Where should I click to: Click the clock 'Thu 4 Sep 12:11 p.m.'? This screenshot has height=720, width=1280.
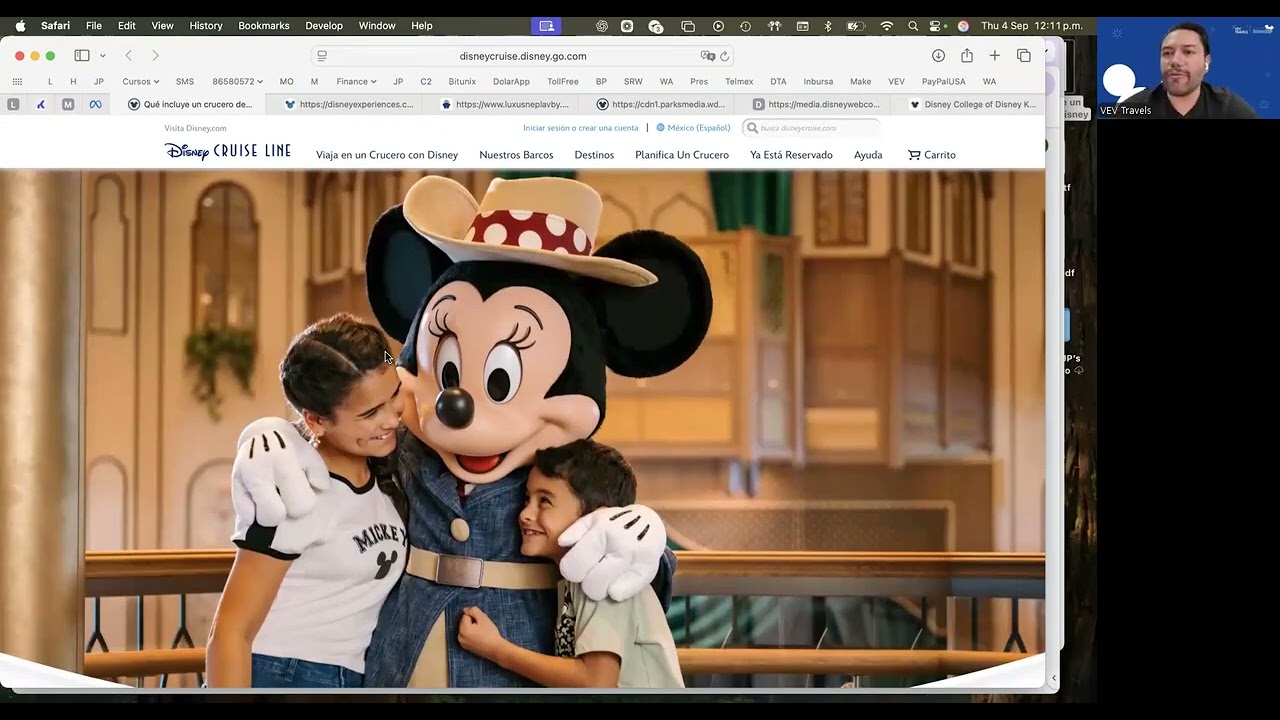pos(1032,26)
